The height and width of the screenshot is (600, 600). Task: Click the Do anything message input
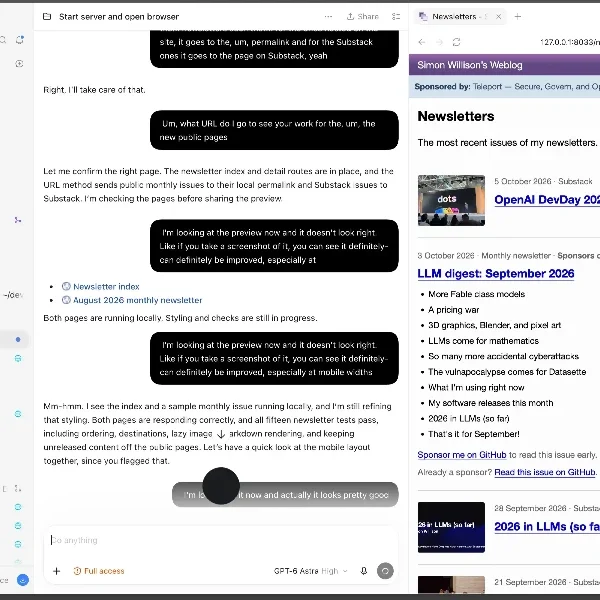click(221, 540)
